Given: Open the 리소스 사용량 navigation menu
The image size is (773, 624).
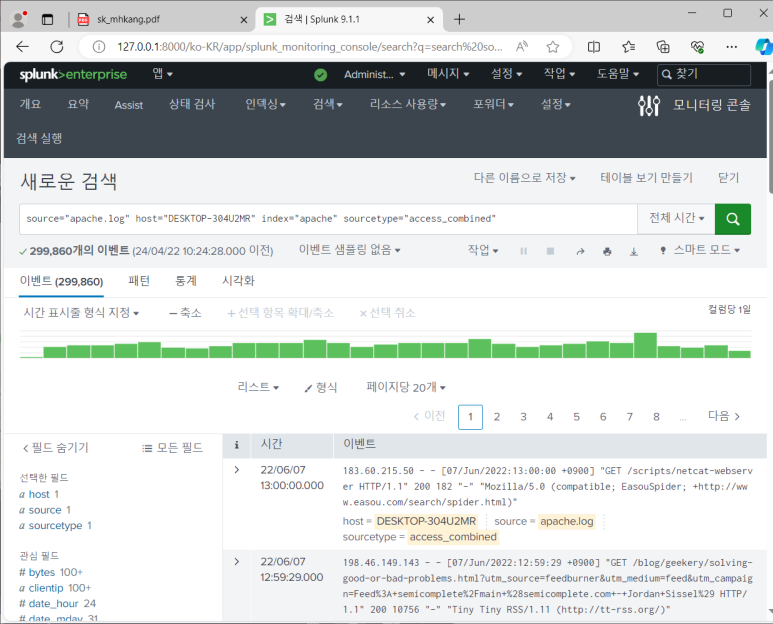Looking at the screenshot, I should pos(408,104).
